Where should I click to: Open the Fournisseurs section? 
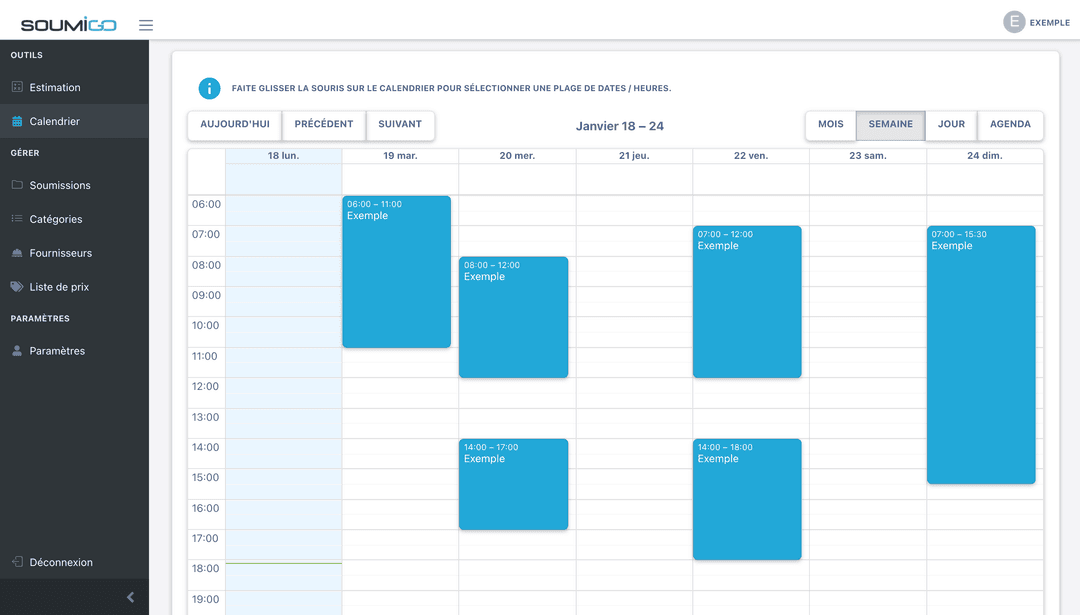point(60,253)
